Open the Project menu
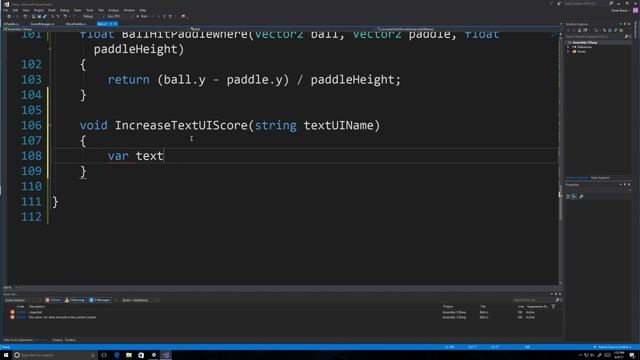Screen dimensions: 640x360 pos(38,10)
